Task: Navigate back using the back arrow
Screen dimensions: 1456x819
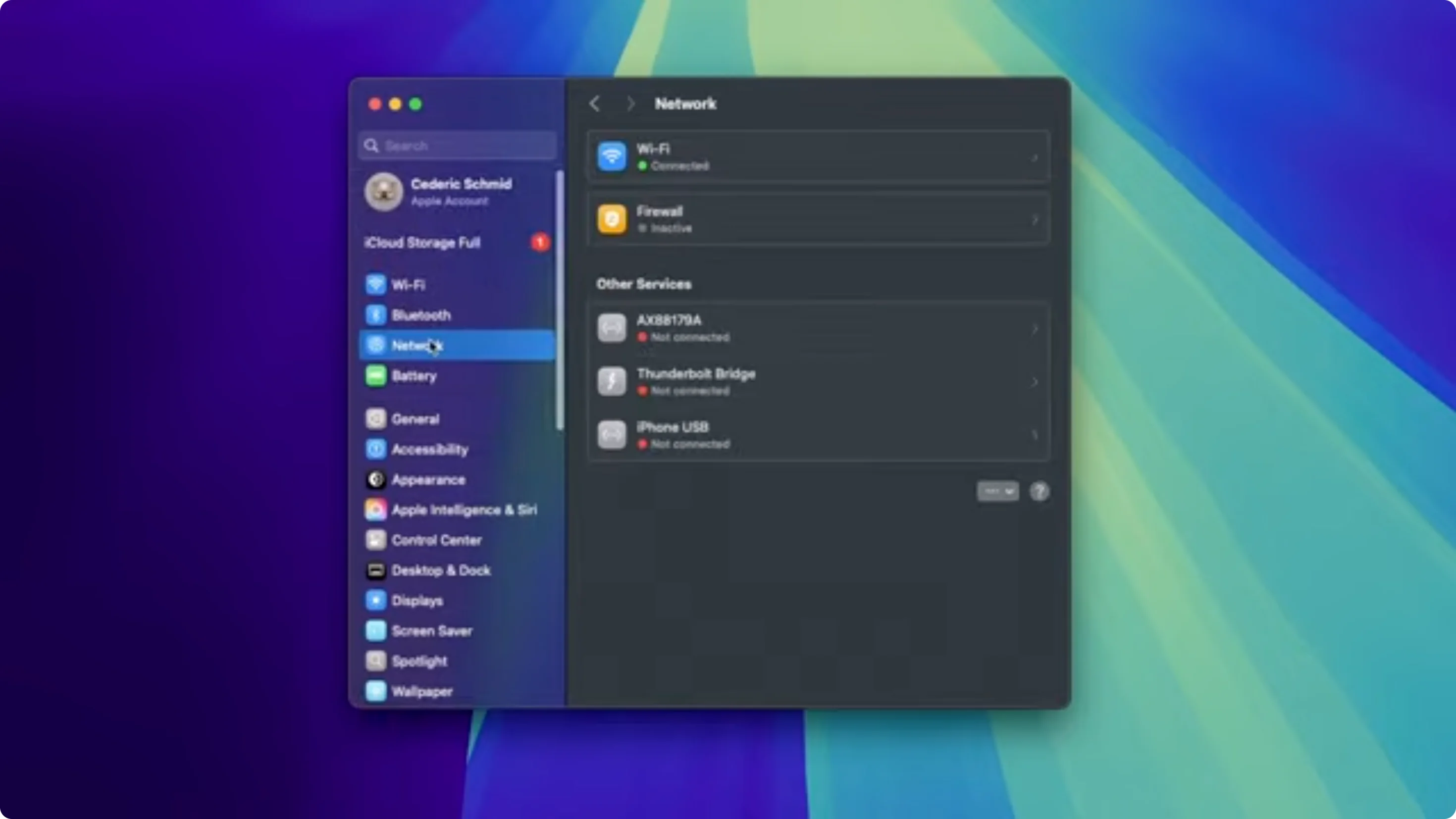Action: pos(595,103)
